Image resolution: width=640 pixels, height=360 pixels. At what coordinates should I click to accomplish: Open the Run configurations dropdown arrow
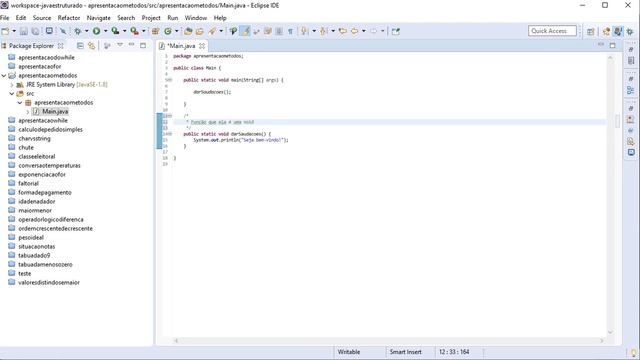105,31
